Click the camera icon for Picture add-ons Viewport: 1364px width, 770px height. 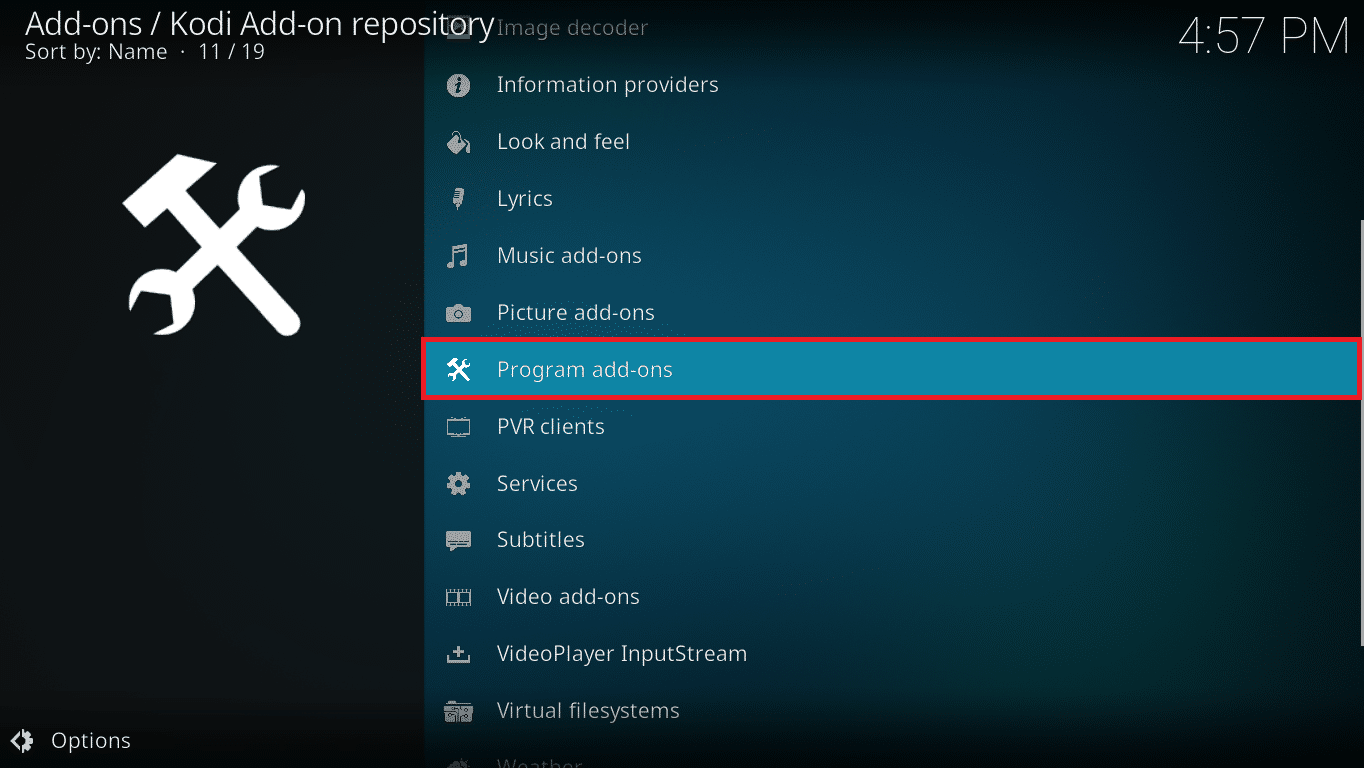coord(458,313)
